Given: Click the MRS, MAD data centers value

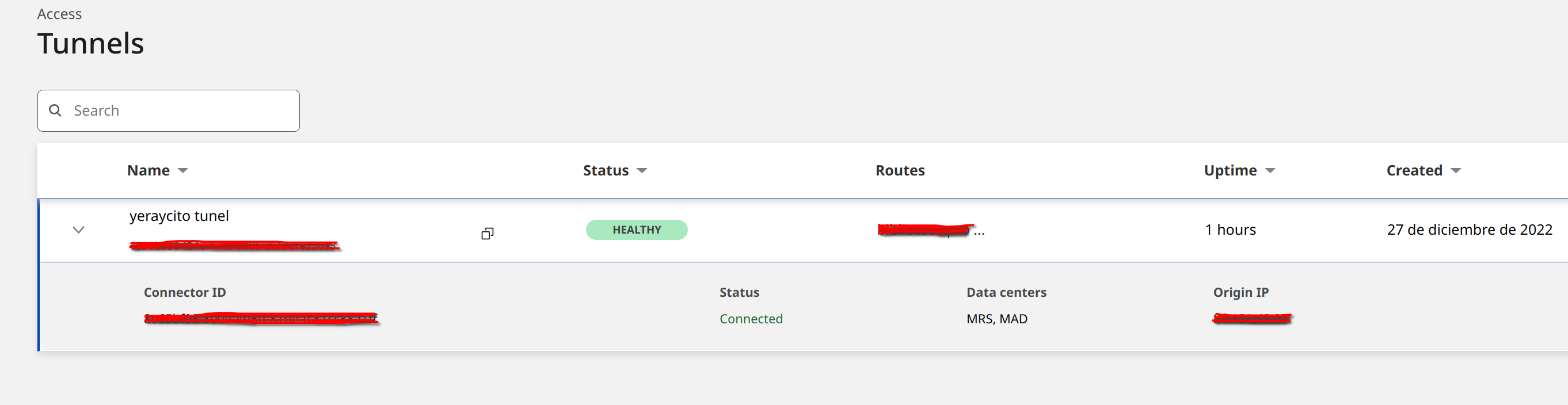Looking at the screenshot, I should (x=996, y=319).
